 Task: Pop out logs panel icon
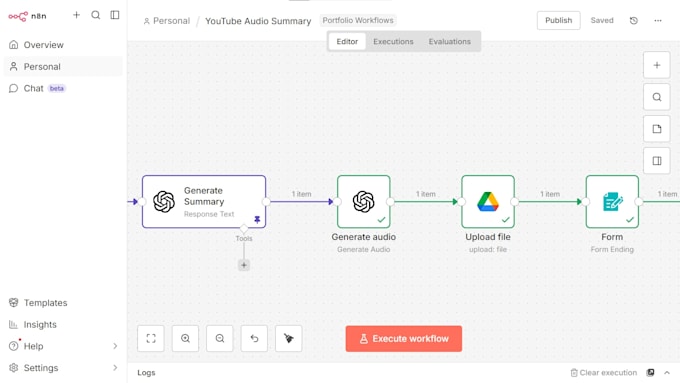point(650,373)
